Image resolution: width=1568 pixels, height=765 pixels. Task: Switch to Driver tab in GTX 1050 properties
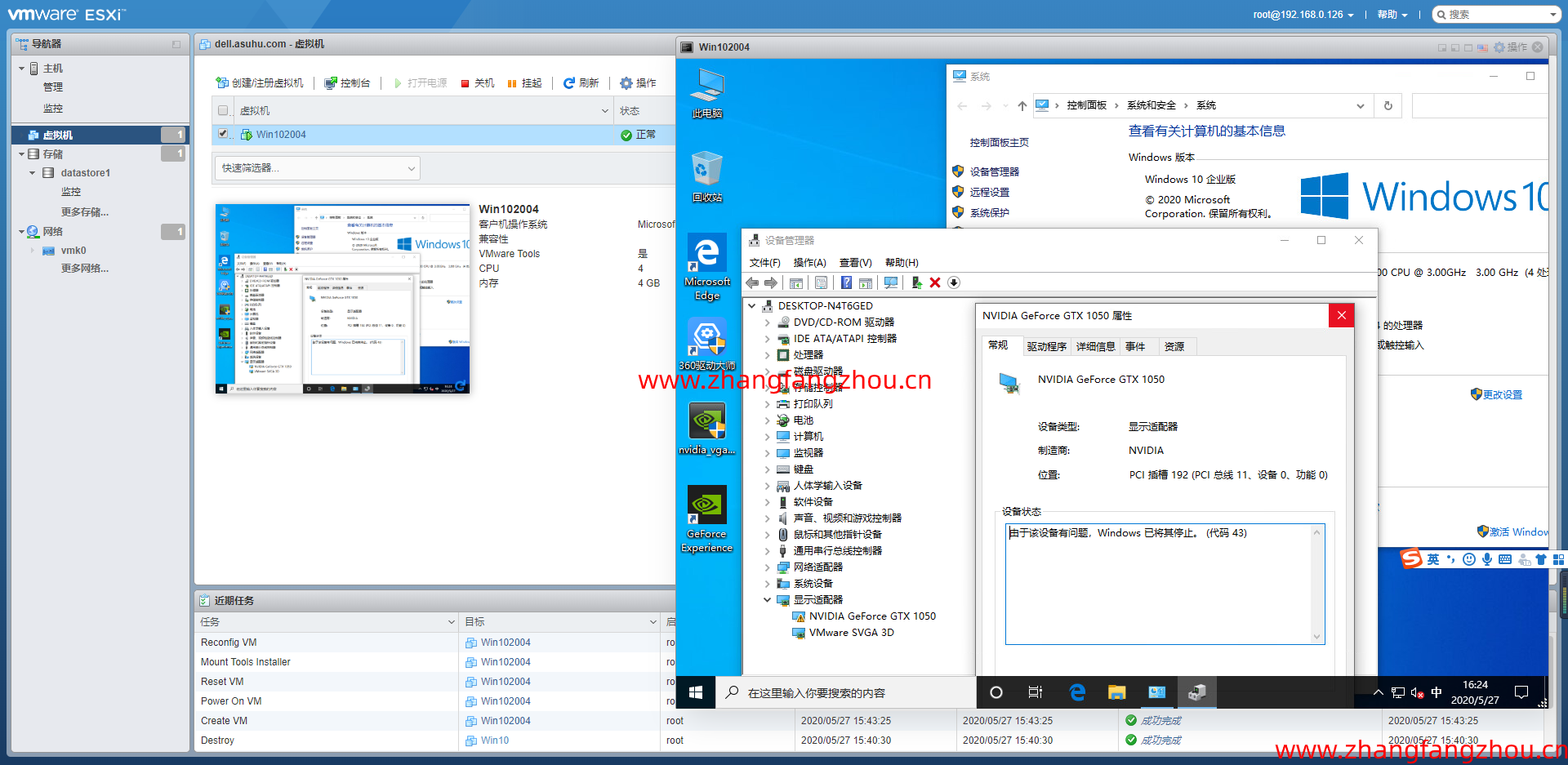(x=1047, y=347)
